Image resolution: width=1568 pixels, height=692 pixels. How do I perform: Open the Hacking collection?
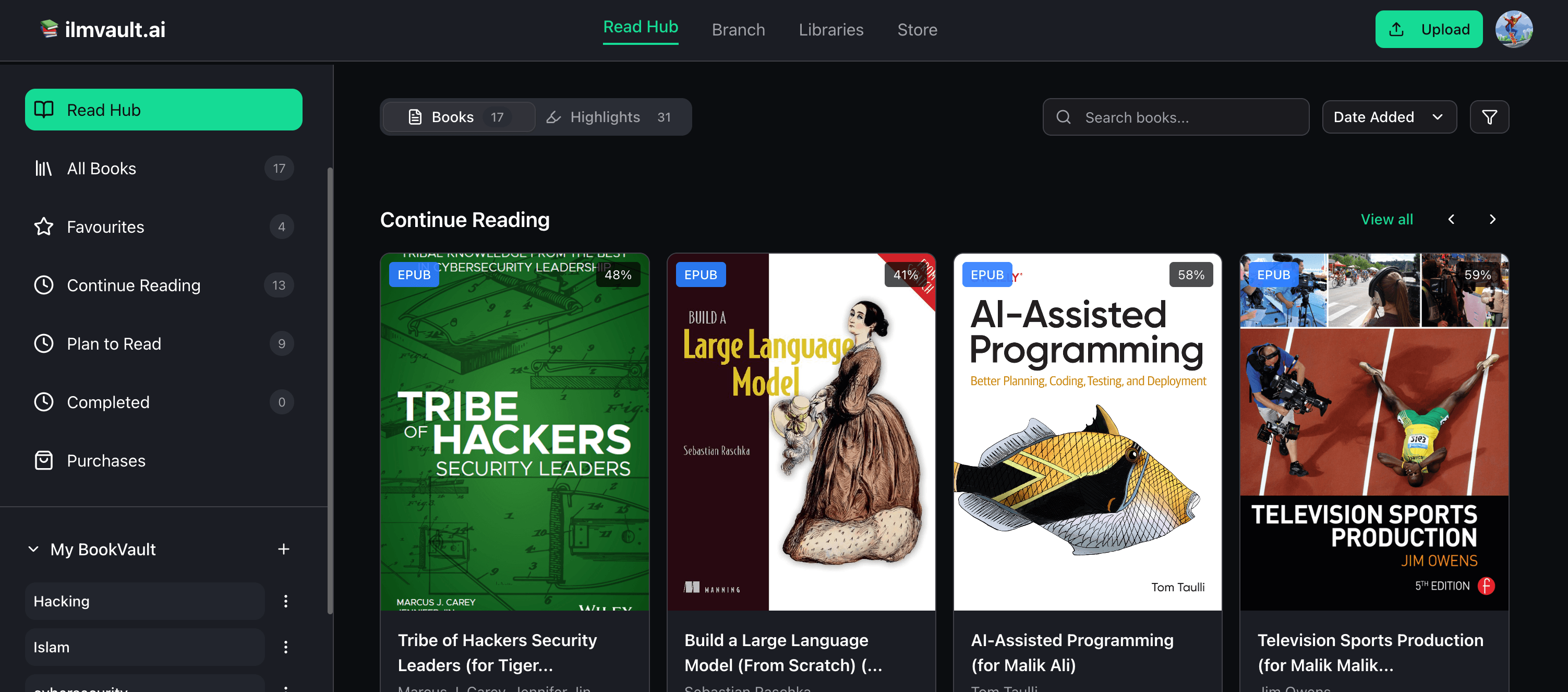coord(145,601)
